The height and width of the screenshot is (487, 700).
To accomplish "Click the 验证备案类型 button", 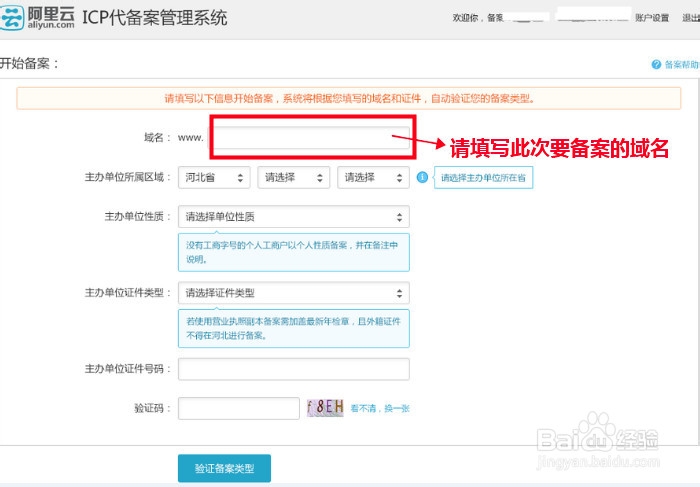I will pos(225,468).
